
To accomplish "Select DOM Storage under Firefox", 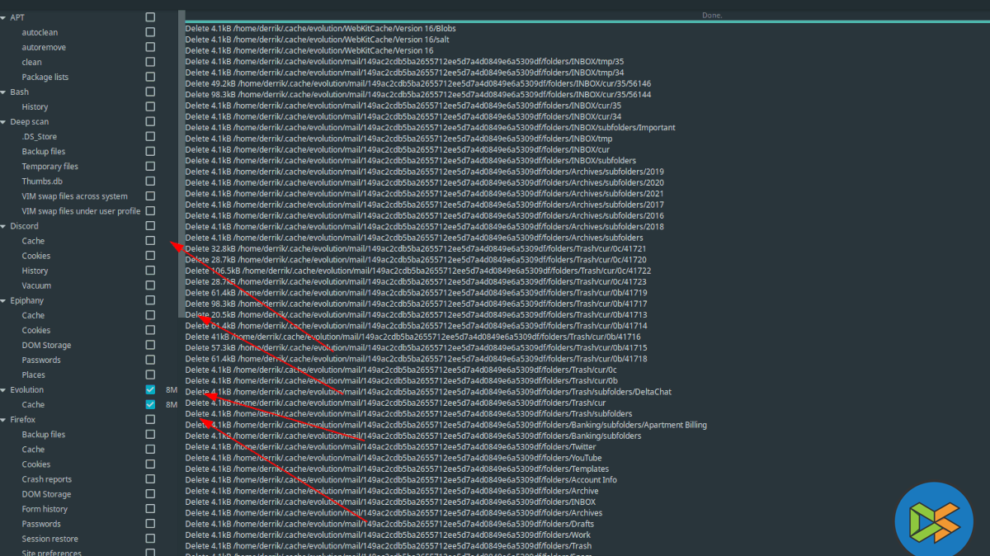I will 46,494.
